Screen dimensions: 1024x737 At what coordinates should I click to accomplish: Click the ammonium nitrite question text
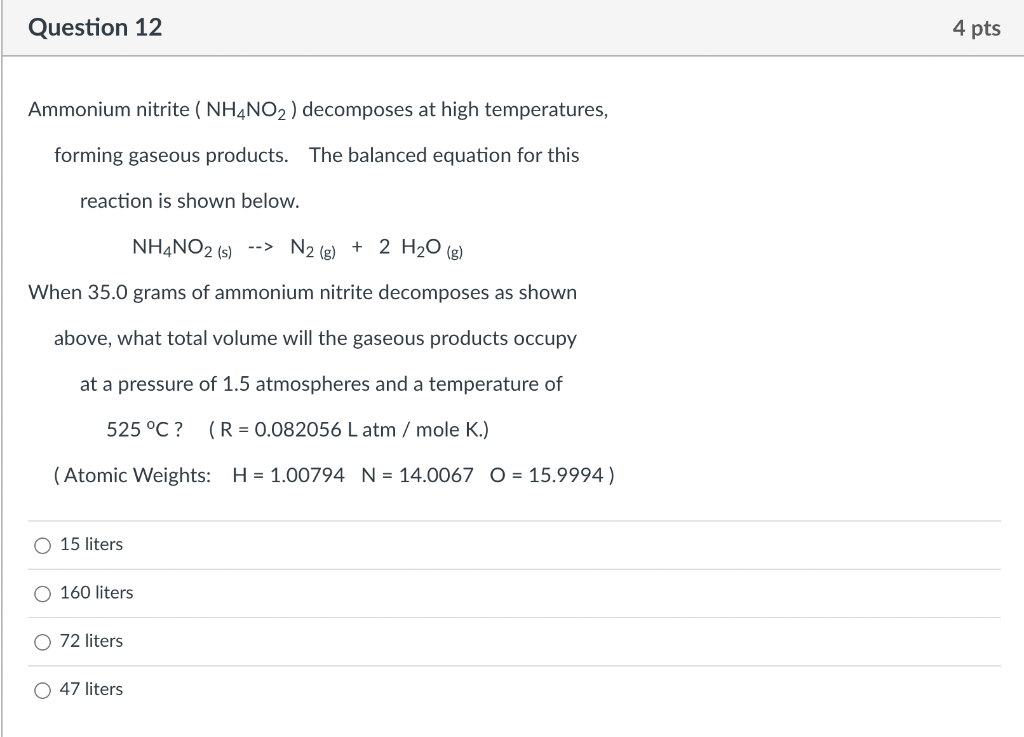(318, 109)
